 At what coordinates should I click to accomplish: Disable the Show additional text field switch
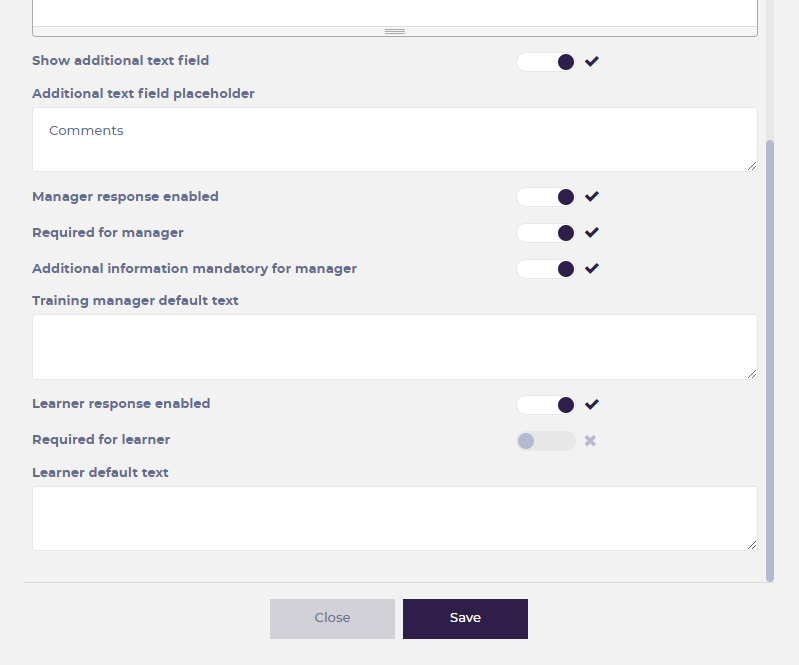[x=546, y=62]
